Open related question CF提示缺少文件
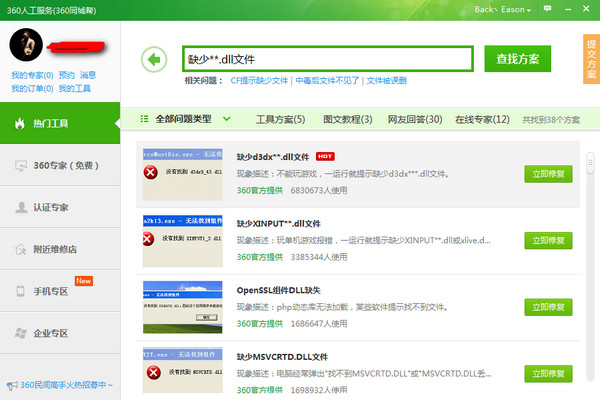Image resolution: width=600 pixels, height=400 pixels. click(x=259, y=80)
